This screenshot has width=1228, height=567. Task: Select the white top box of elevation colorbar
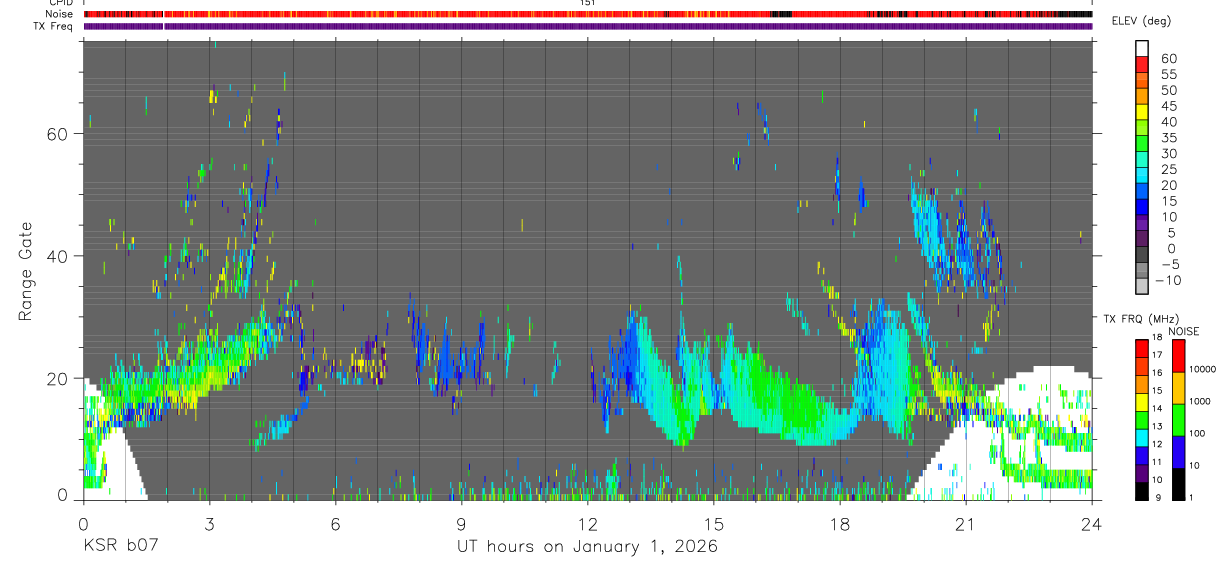point(1142,48)
